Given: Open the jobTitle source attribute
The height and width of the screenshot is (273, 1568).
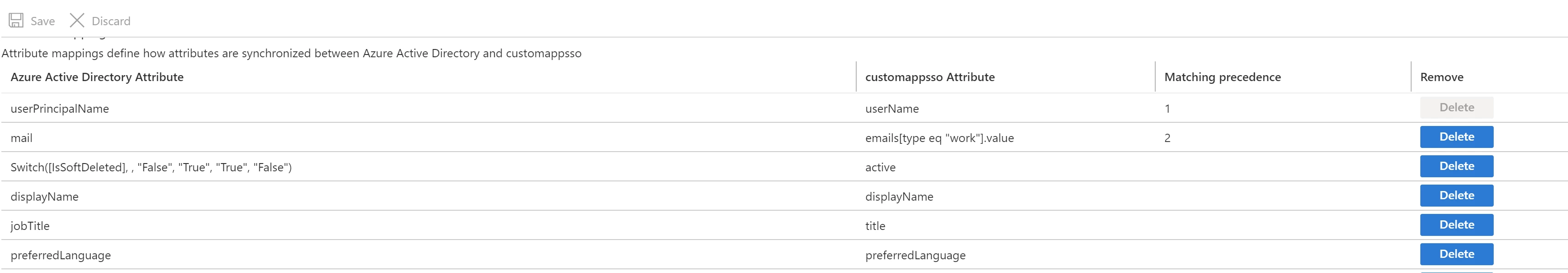Looking at the screenshot, I should (30, 225).
